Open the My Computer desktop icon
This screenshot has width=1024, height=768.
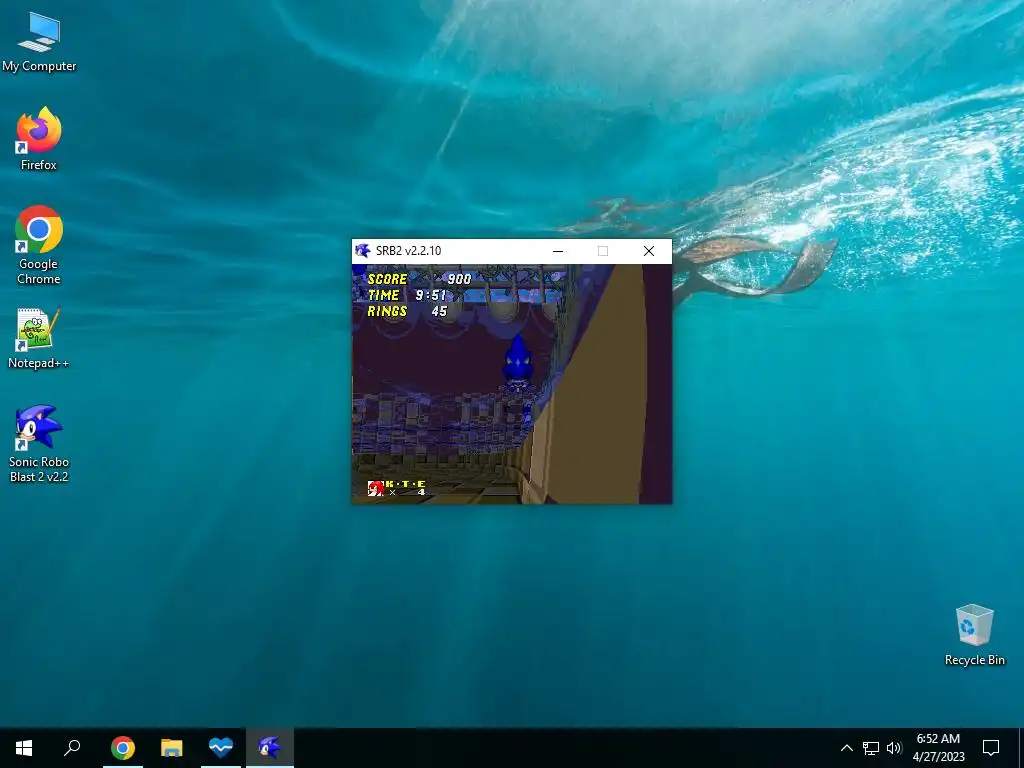39,42
